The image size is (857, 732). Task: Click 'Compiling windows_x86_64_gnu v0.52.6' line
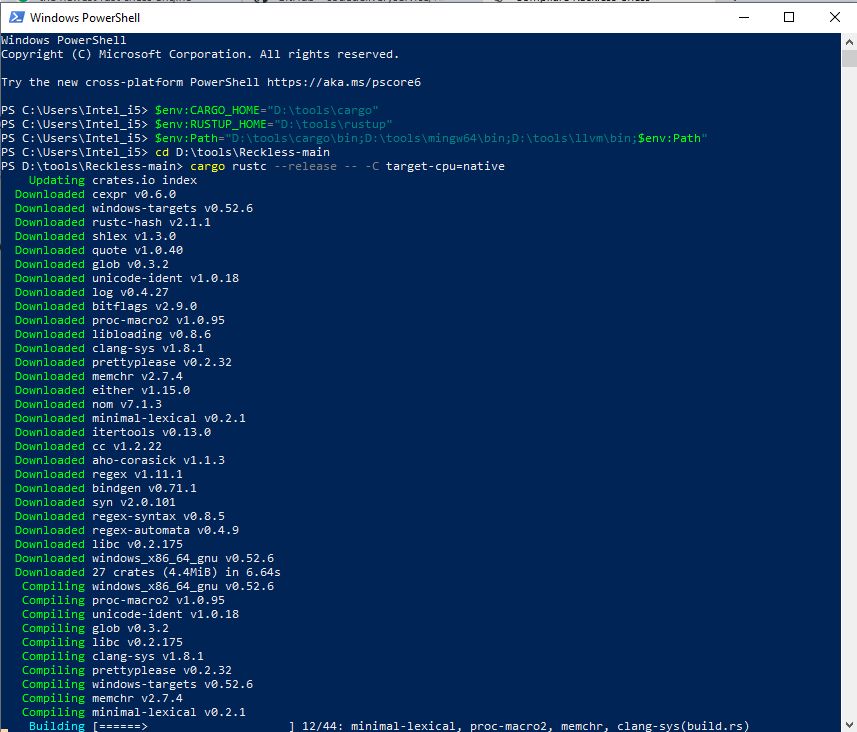coord(148,586)
